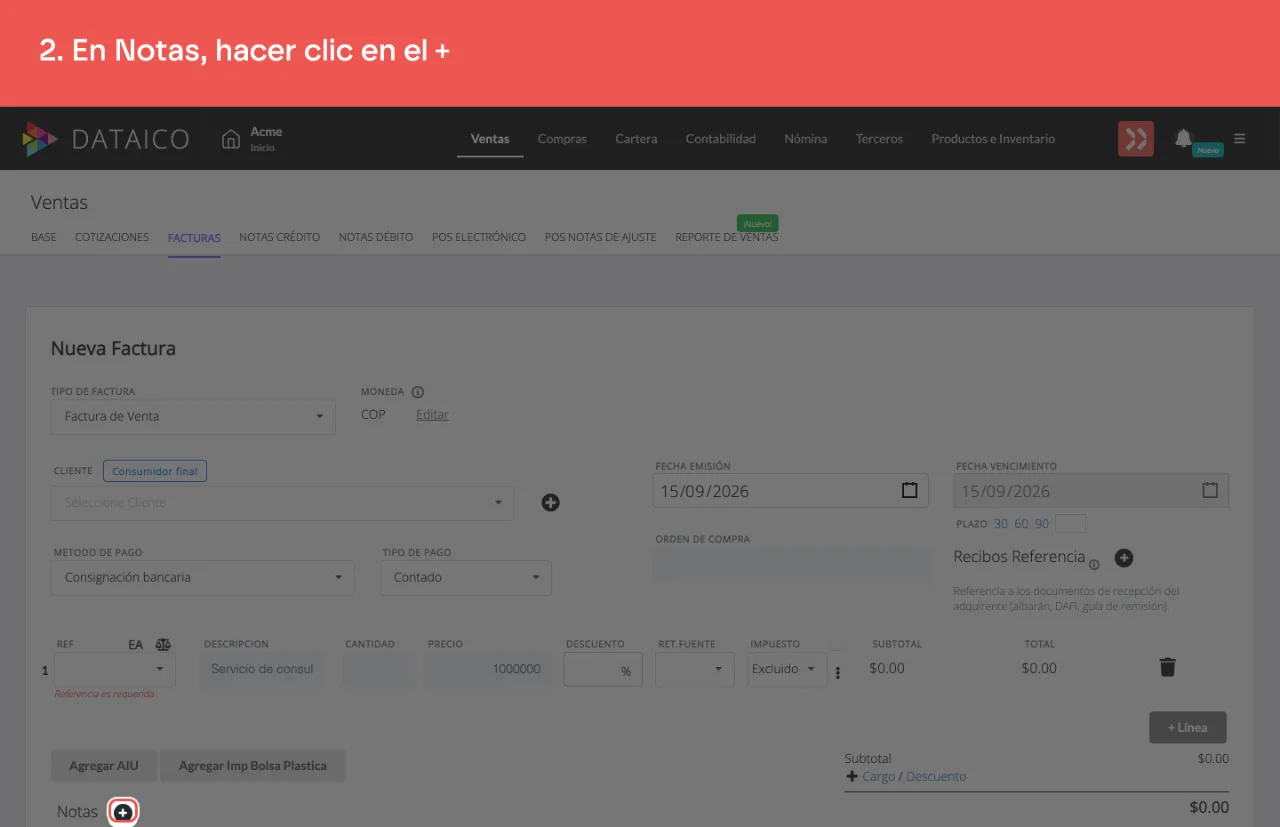
Task: Open the Tipo de Pago dropdown
Action: (x=466, y=577)
